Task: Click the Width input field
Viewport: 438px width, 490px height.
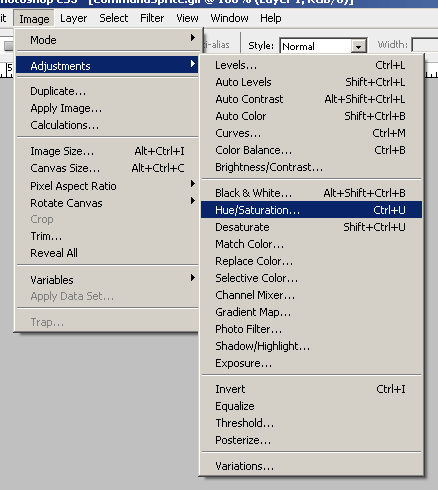Action: [425, 46]
